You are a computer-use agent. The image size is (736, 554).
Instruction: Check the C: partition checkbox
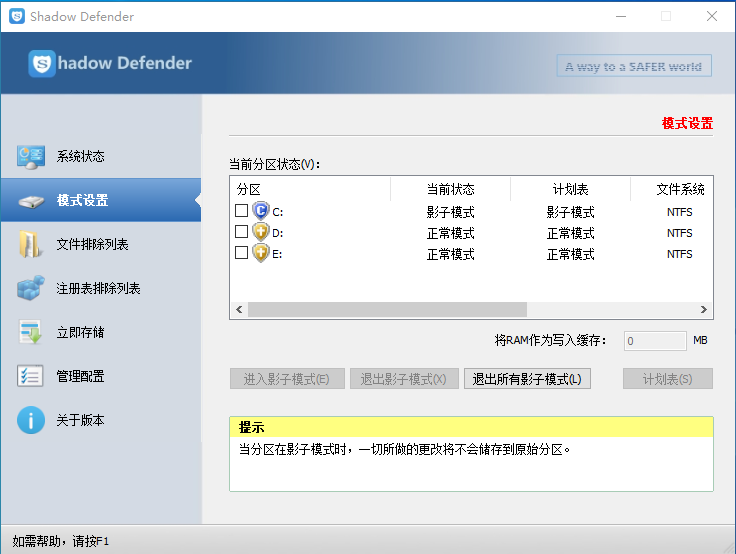[x=241, y=210]
